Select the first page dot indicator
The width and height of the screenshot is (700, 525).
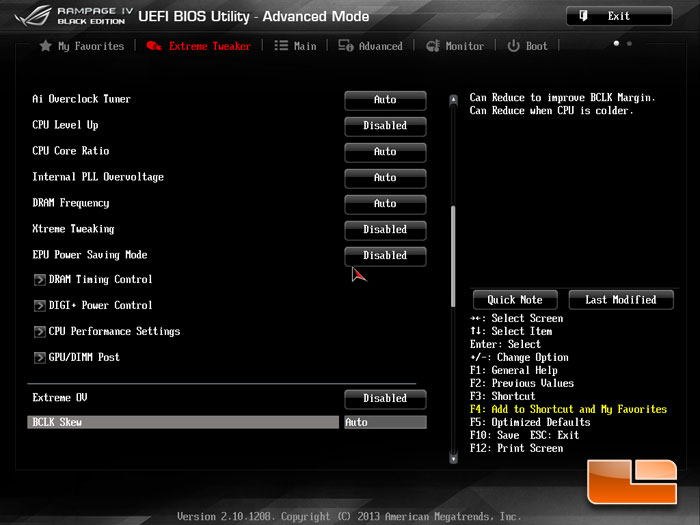point(616,43)
